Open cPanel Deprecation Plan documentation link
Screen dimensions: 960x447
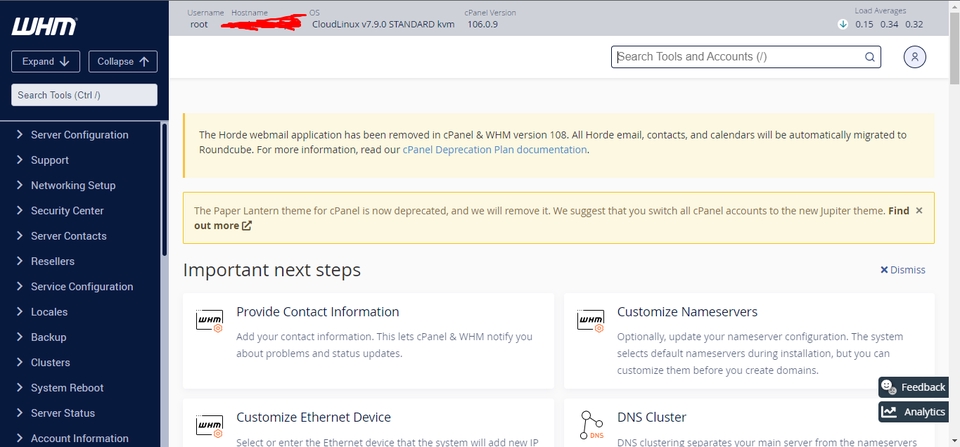(495, 150)
